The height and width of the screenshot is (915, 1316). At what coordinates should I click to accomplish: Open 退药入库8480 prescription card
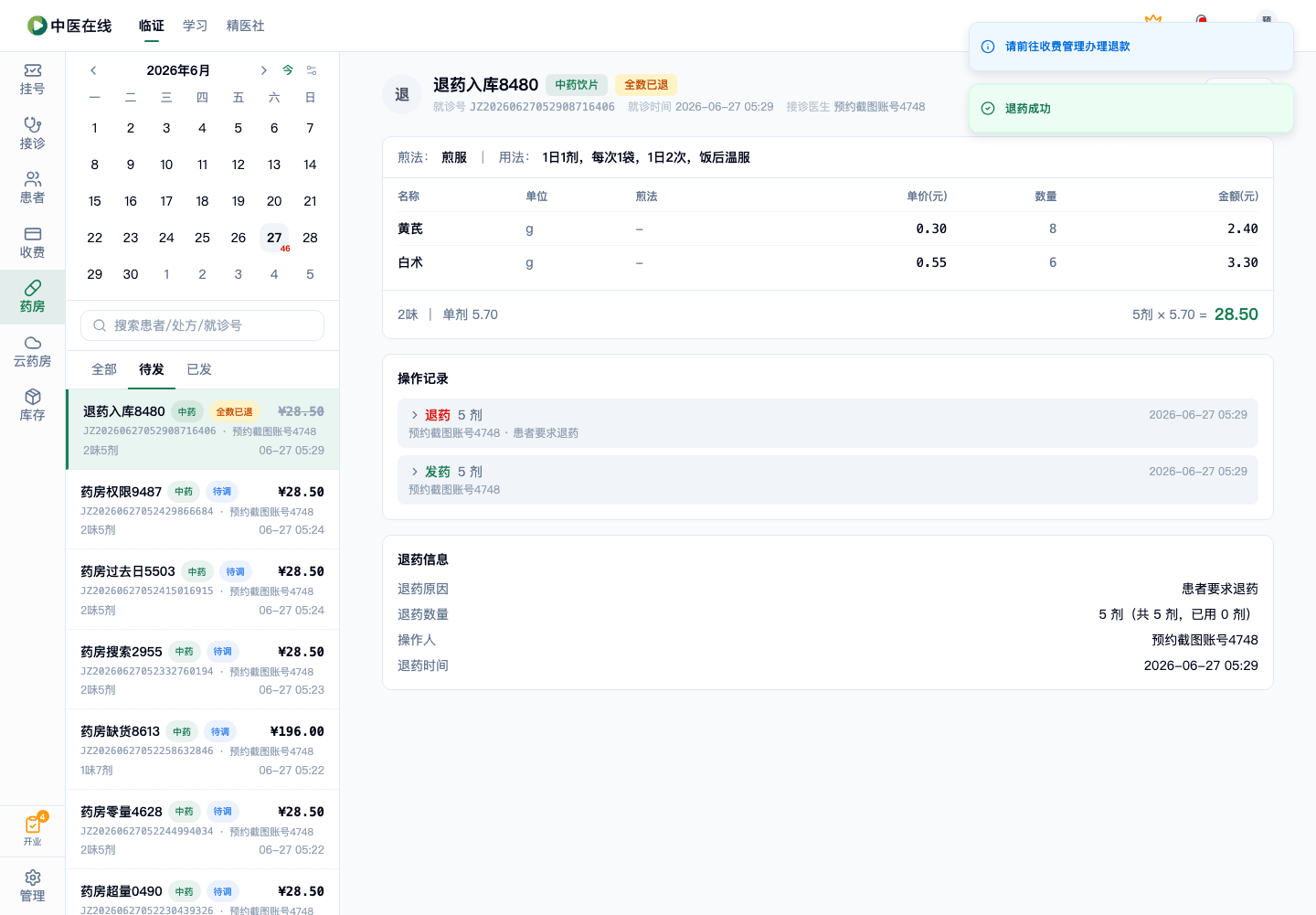pyautogui.click(x=203, y=430)
